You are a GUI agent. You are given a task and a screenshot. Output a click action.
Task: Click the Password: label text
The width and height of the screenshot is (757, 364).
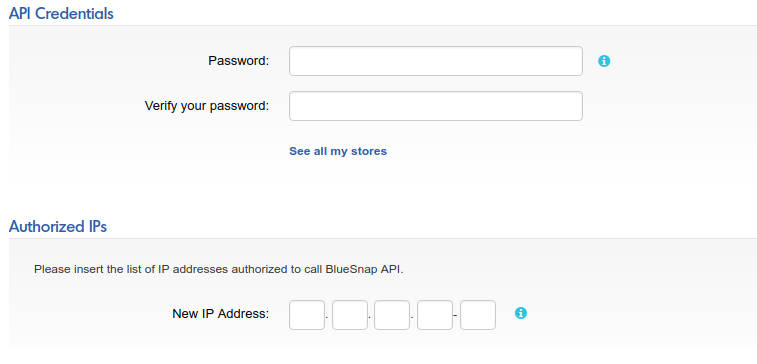click(x=238, y=61)
